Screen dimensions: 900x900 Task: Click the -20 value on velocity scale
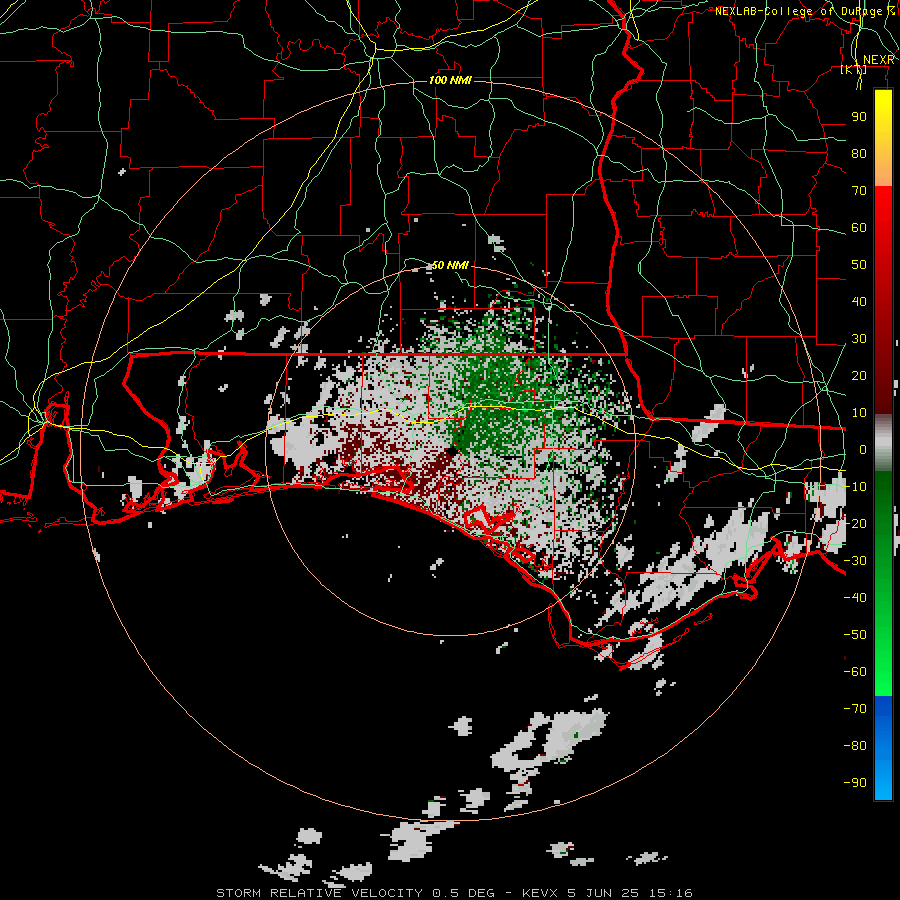pyautogui.click(x=855, y=523)
